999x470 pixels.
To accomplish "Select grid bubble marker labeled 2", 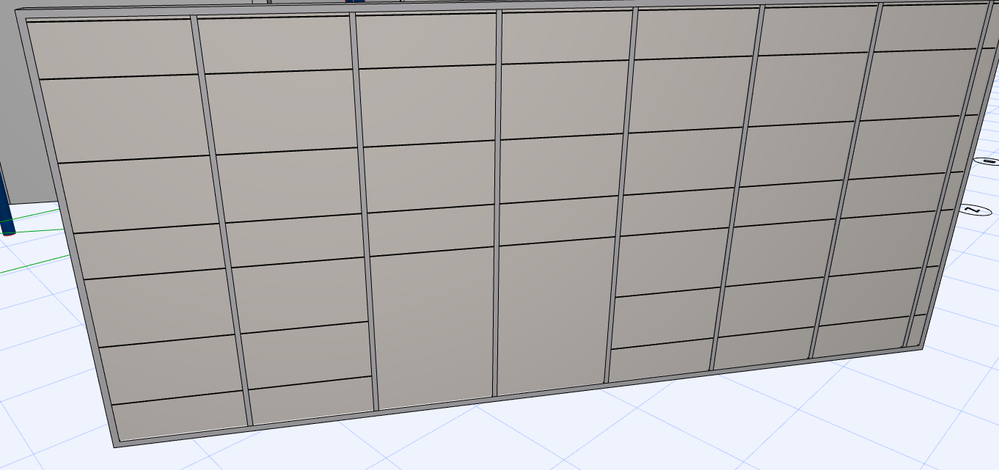I will pos(975,210).
